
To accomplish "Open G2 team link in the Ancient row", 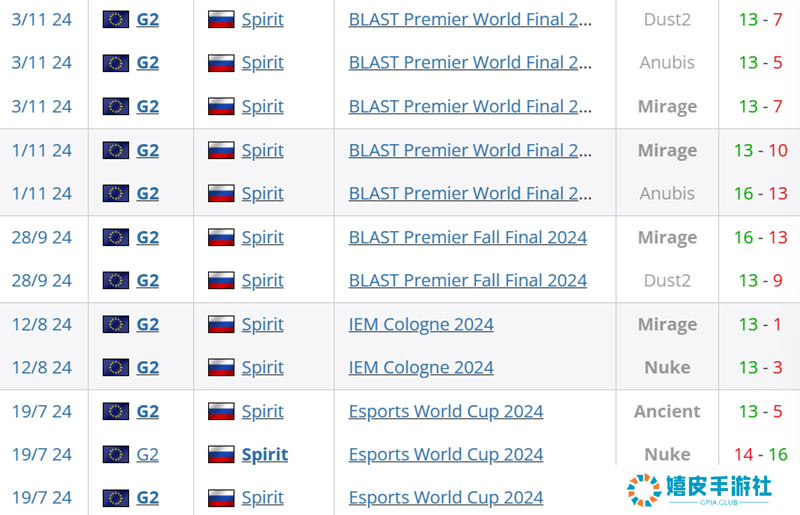I will click(148, 411).
